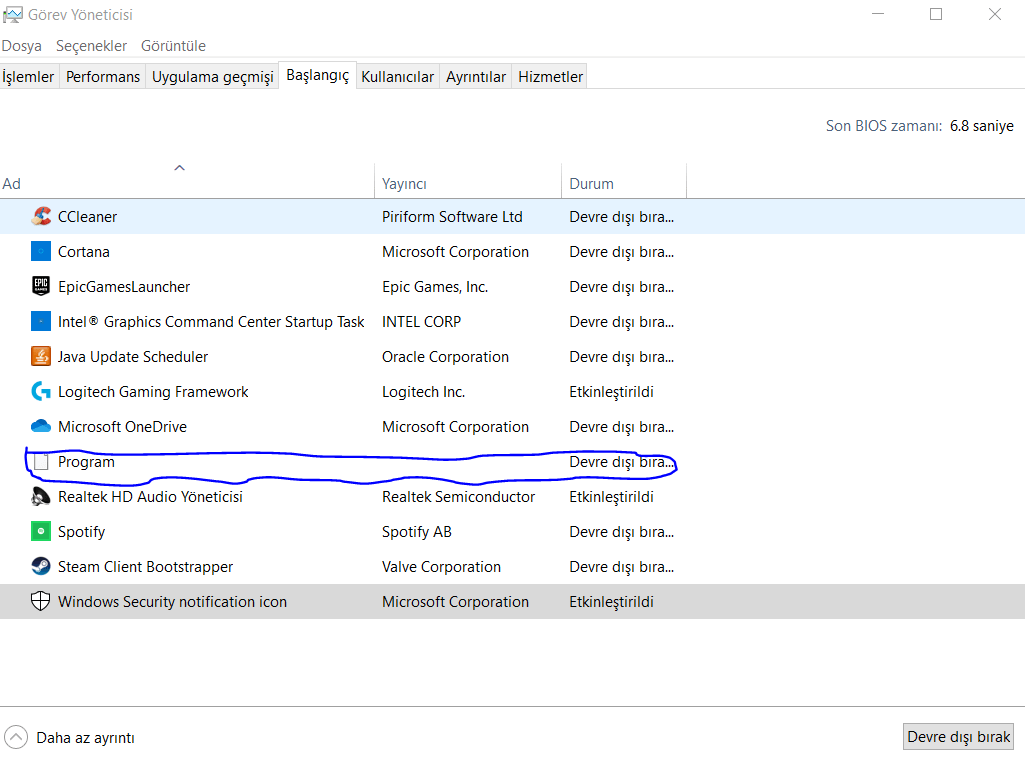Select the Java Update Scheduler name
This screenshot has width=1025, height=761.
[133, 356]
